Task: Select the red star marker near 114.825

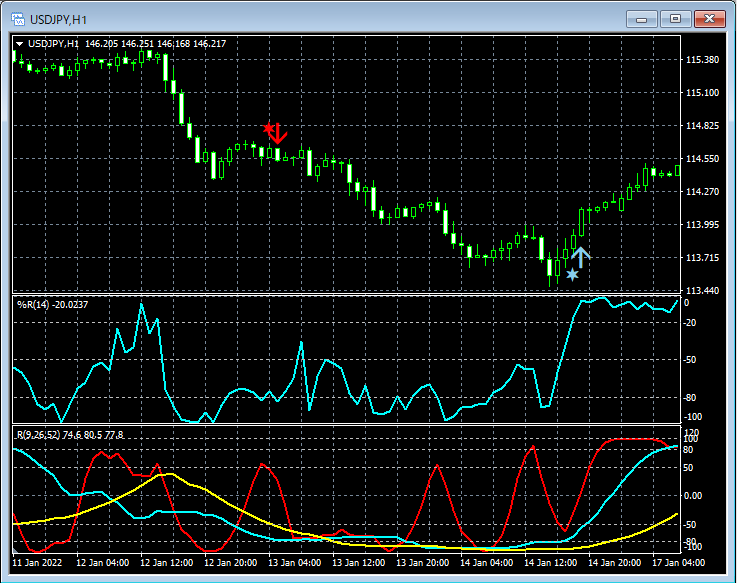Action: click(x=268, y=128)
